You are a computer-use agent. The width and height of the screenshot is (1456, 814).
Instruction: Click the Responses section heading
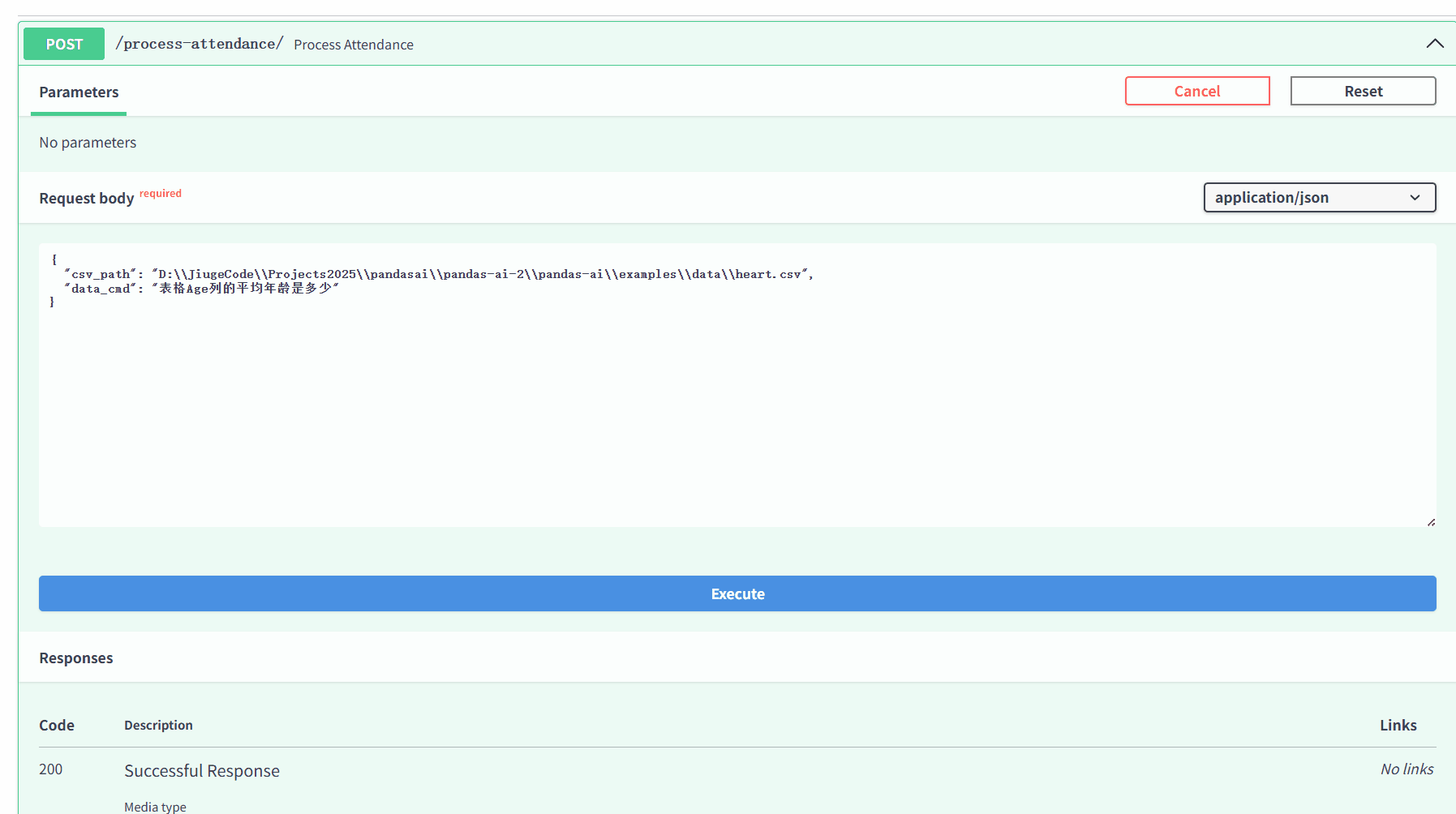pyautogui.click(x=76, y=658)
